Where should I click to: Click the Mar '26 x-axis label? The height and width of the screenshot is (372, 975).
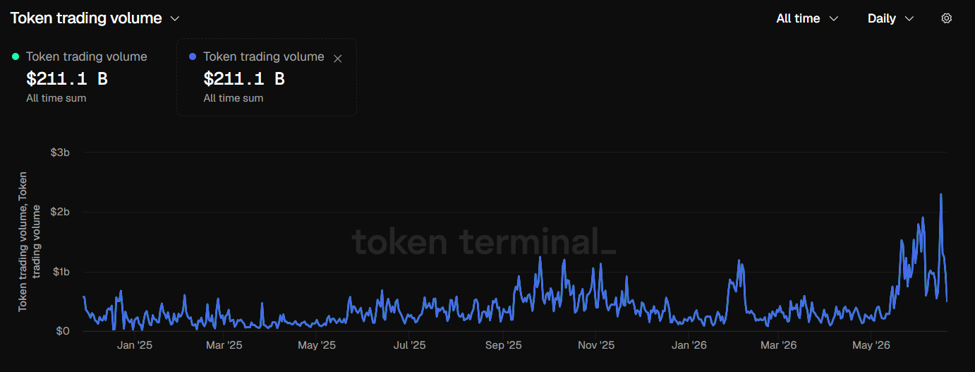pos(779,345)
